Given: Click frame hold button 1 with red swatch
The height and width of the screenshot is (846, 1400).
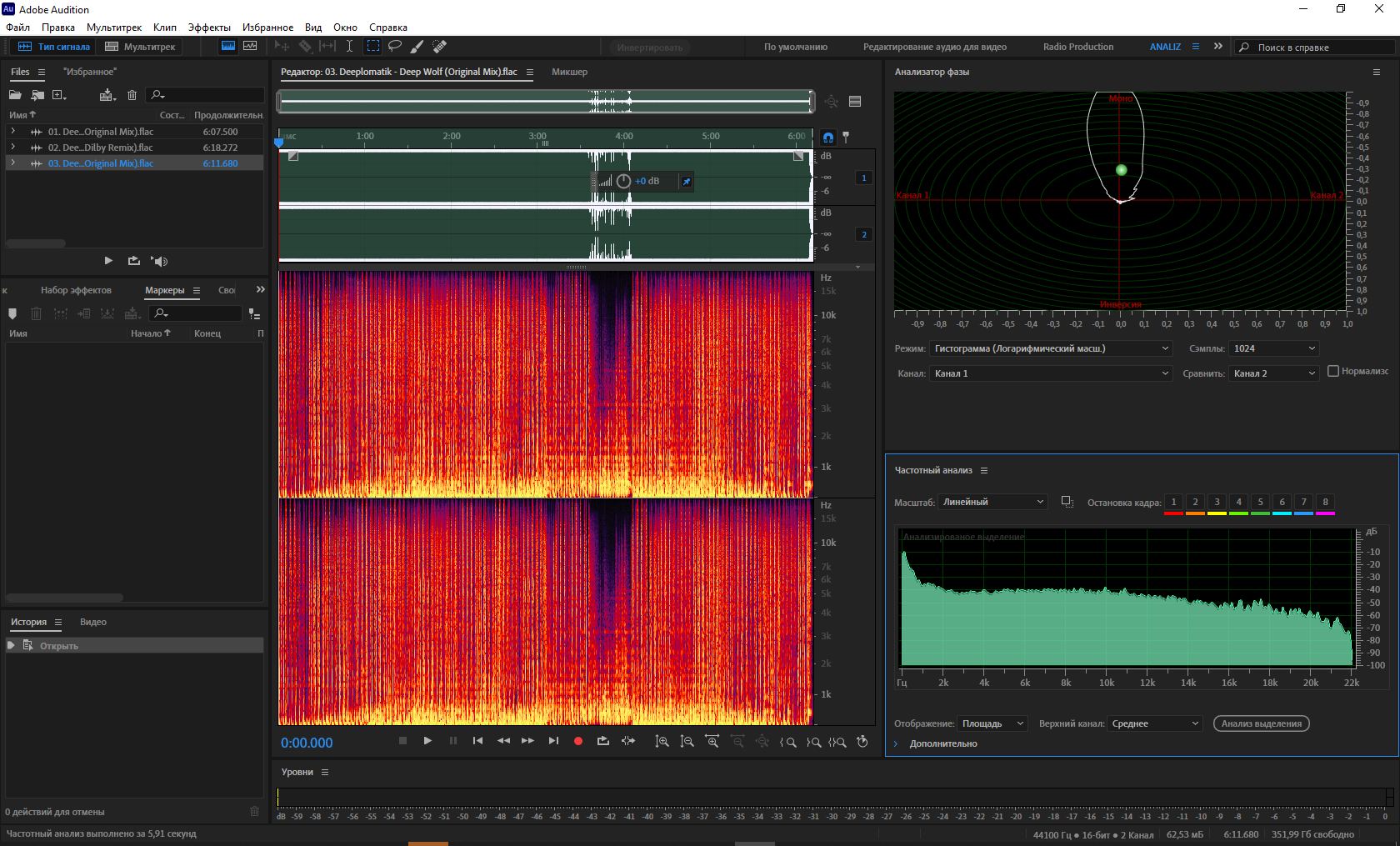Looking at the screenshot, I should [x=1173, y=502].
